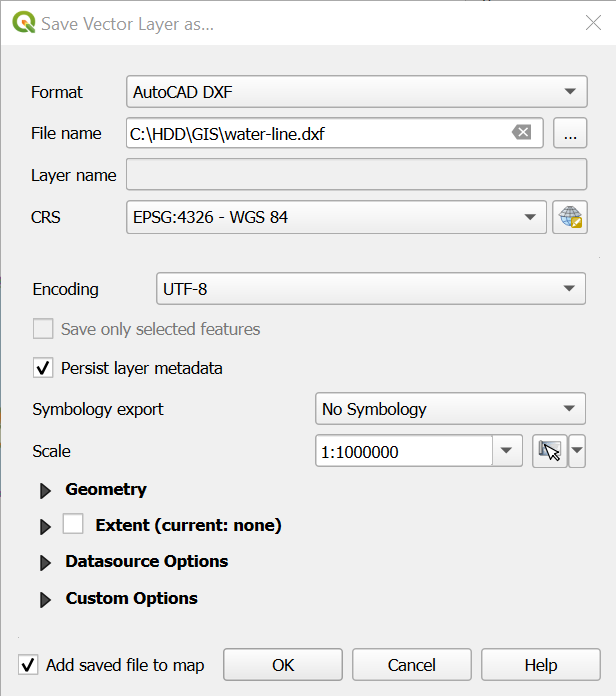616x696 pixels.
Task: Open the CRS dropdown EPSG:4326
Action: pos(336,216)
